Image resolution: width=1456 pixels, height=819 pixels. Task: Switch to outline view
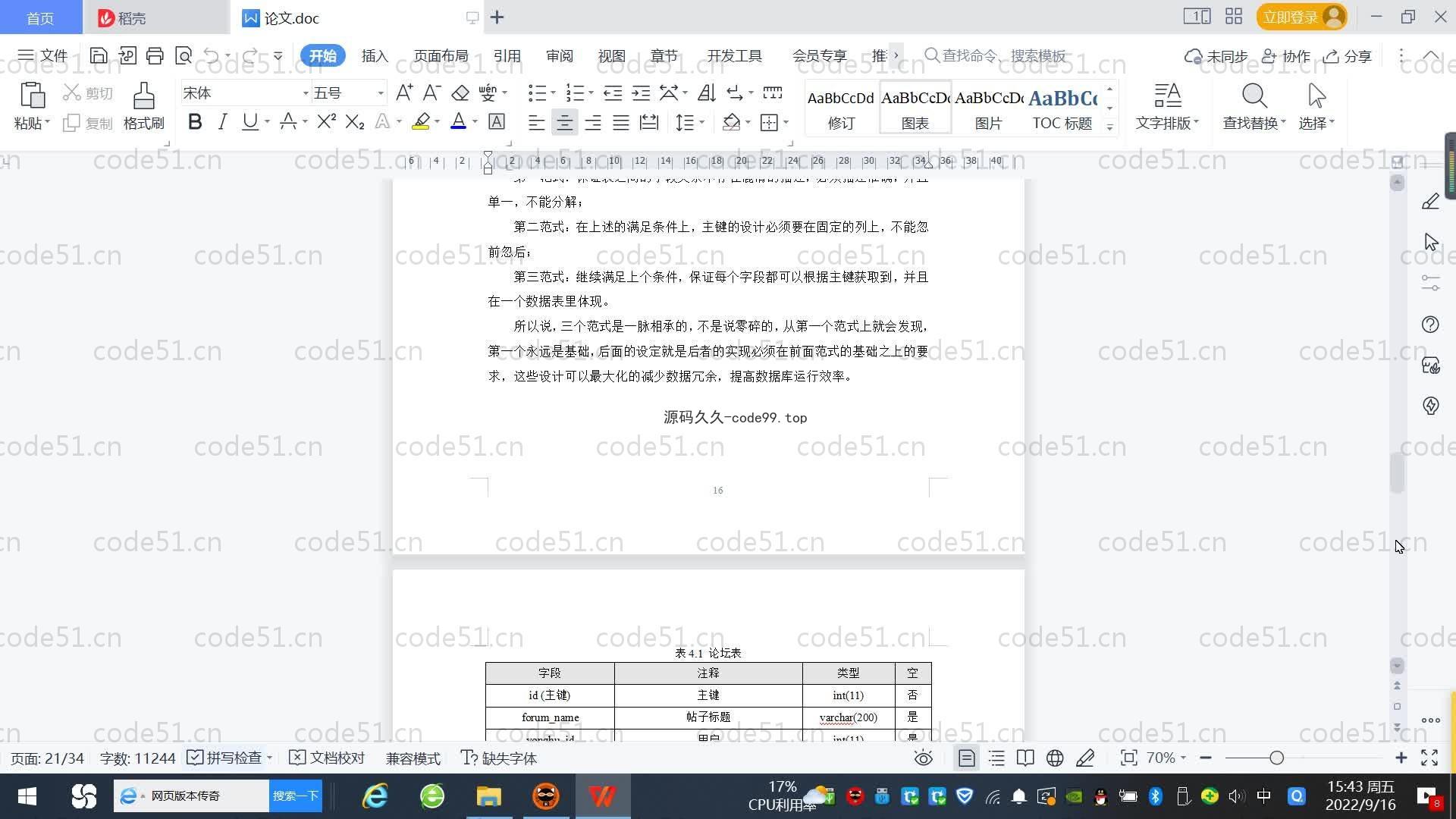pos(996,758)
